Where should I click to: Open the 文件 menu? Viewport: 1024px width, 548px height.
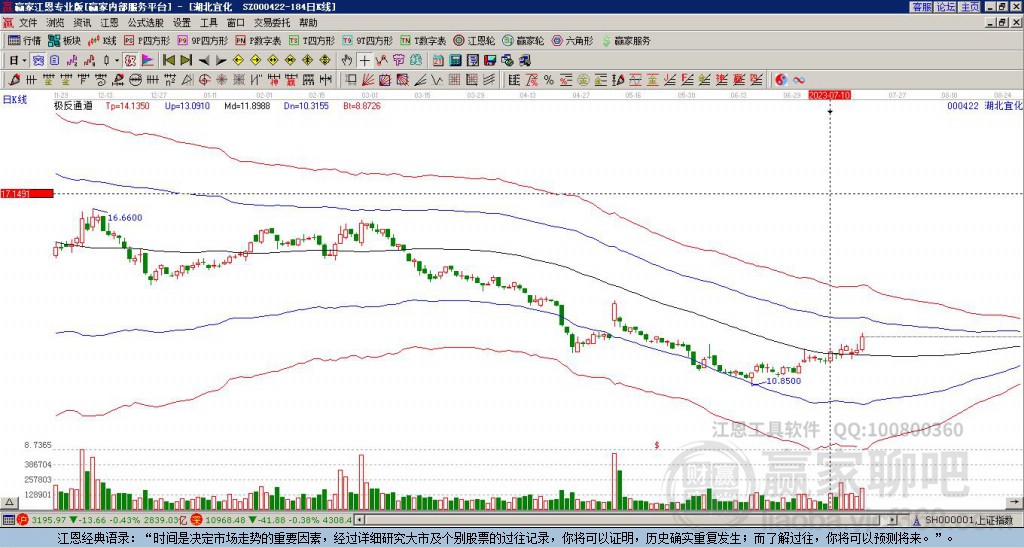tap(28, 23)
